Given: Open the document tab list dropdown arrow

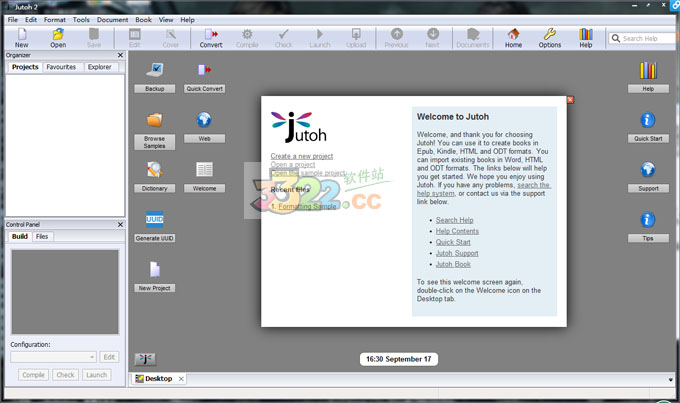Looking at the screenshot, I should coord(670,380).
